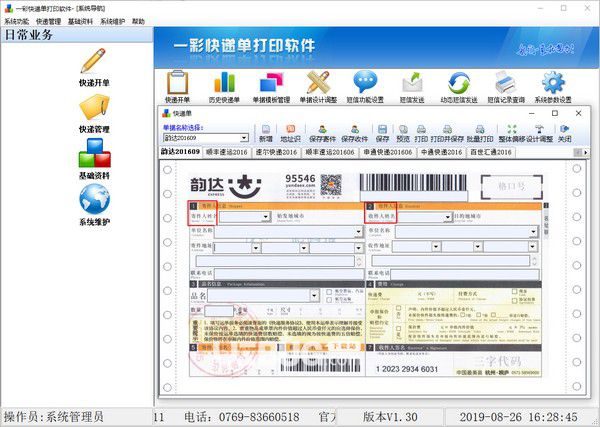Click the 保存 floppy disk button
This screenshot has height=427, width=600.
[x=382, y=134]
